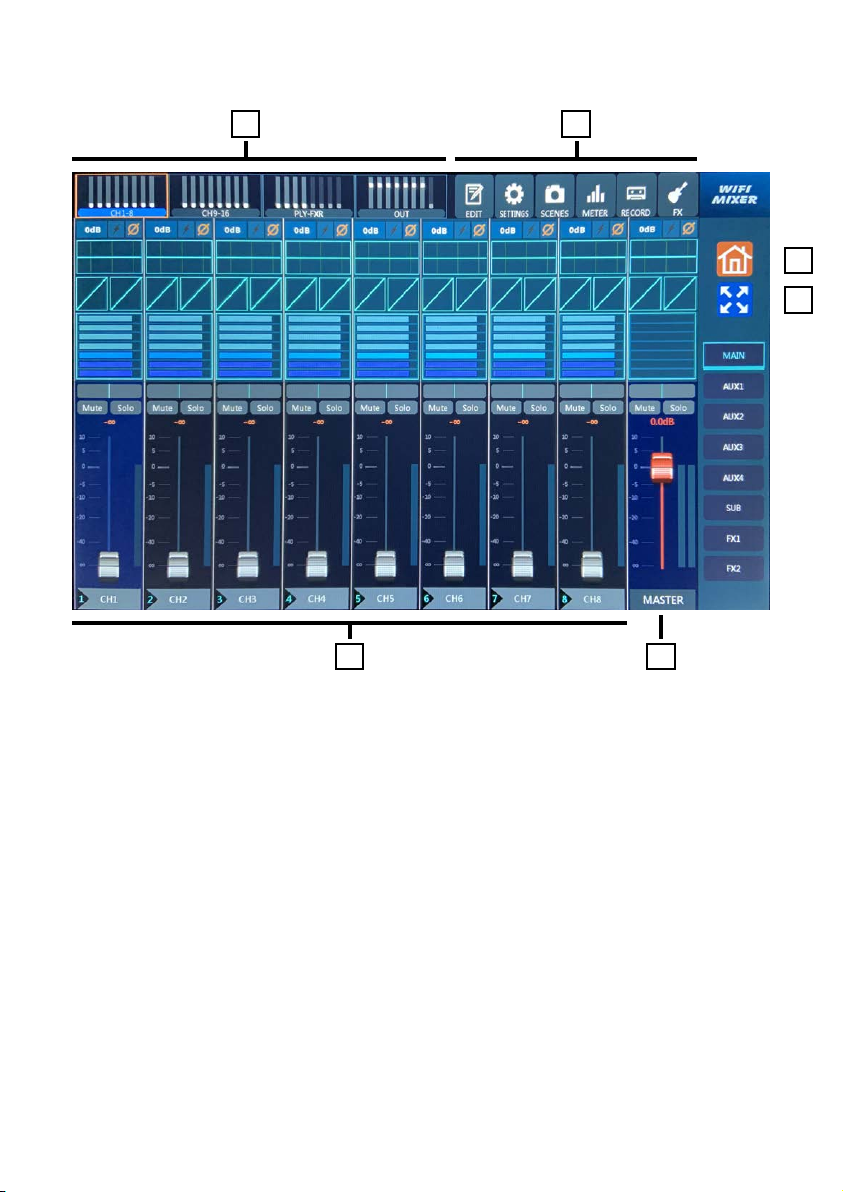Select the CH7 channel name label

pyautogui.click(x=522, y=599)
